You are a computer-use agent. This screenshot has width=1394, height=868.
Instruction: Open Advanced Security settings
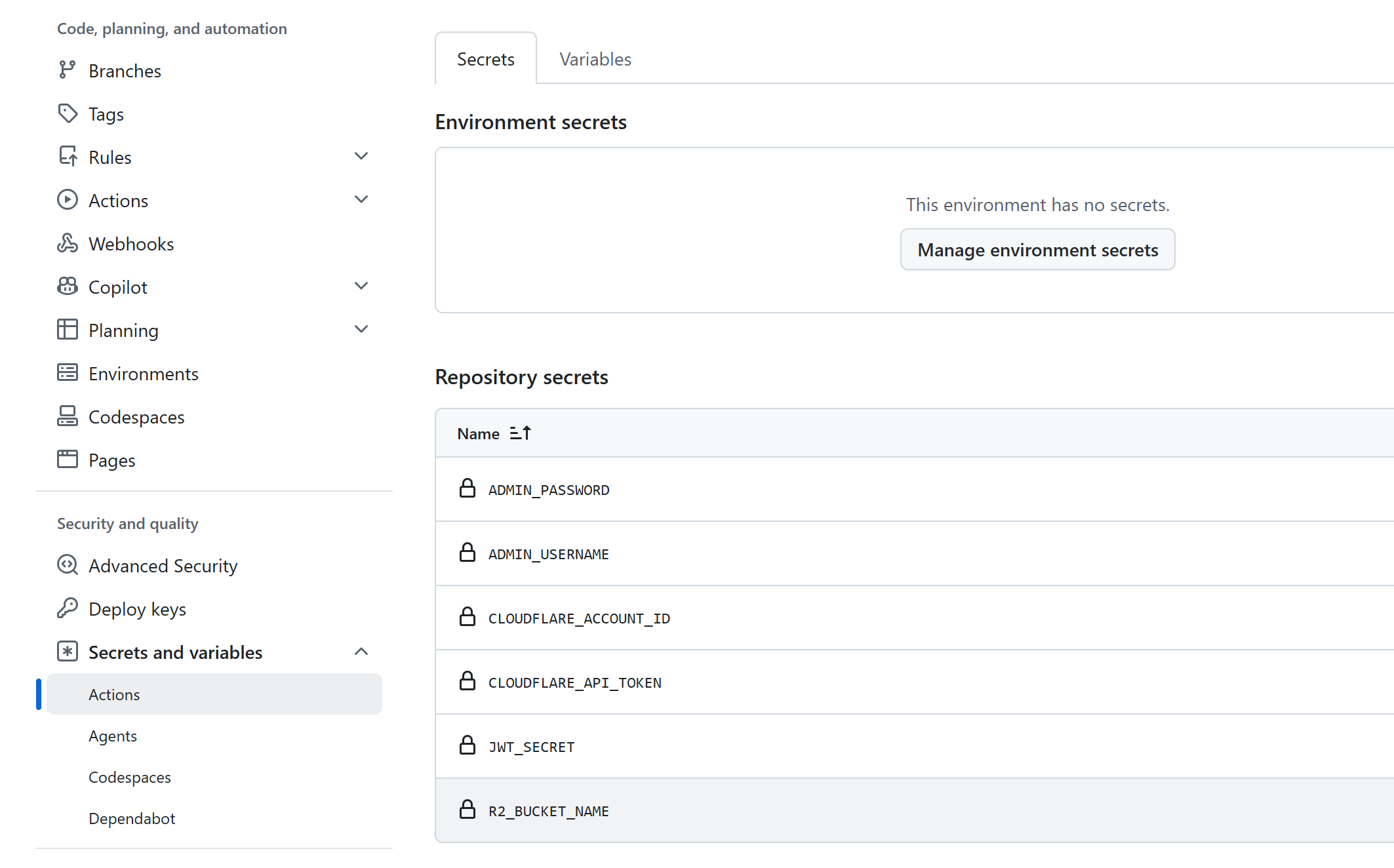pos(163,566)
